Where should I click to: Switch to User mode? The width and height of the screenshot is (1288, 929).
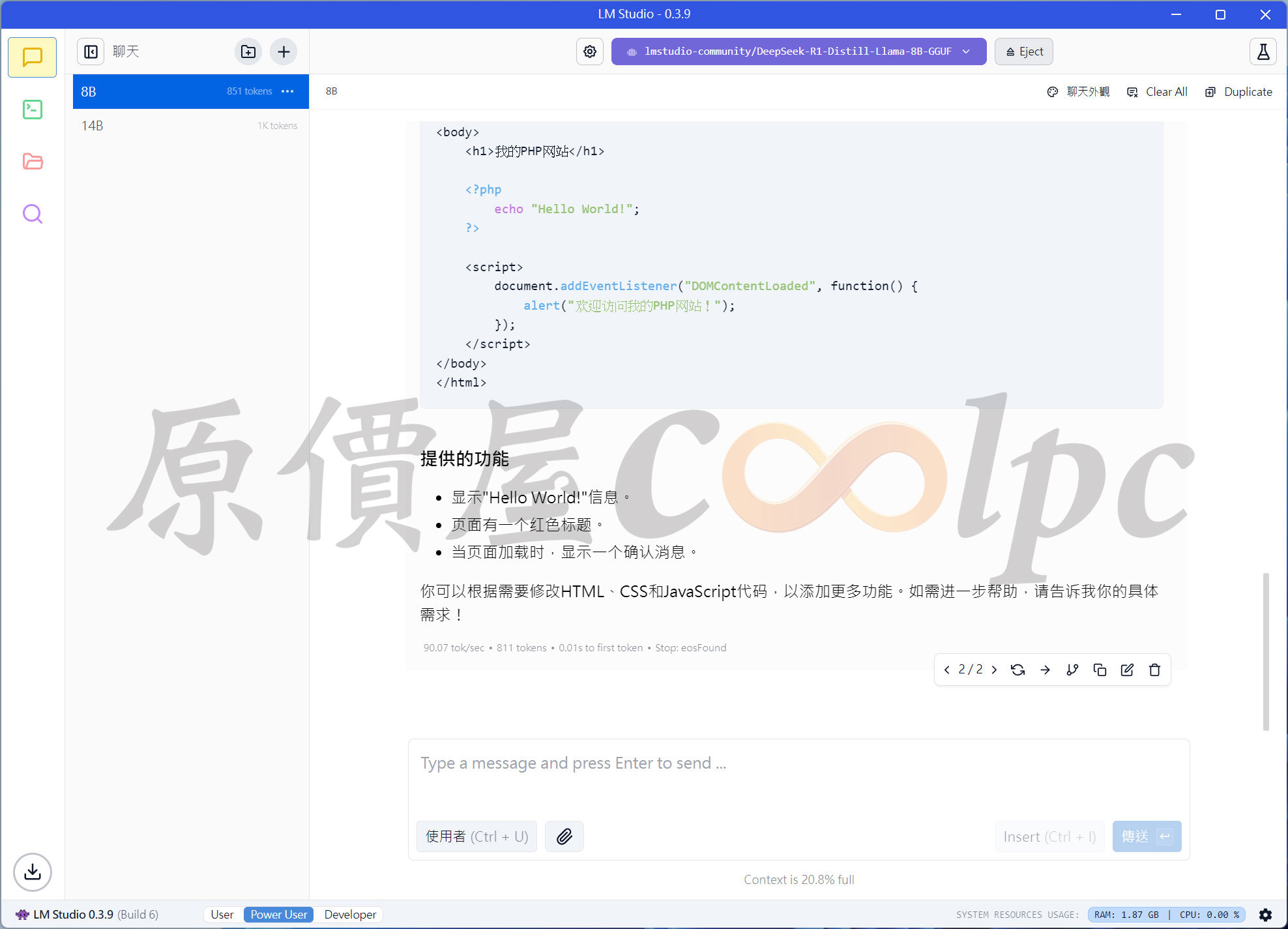[x=222, y=915]
